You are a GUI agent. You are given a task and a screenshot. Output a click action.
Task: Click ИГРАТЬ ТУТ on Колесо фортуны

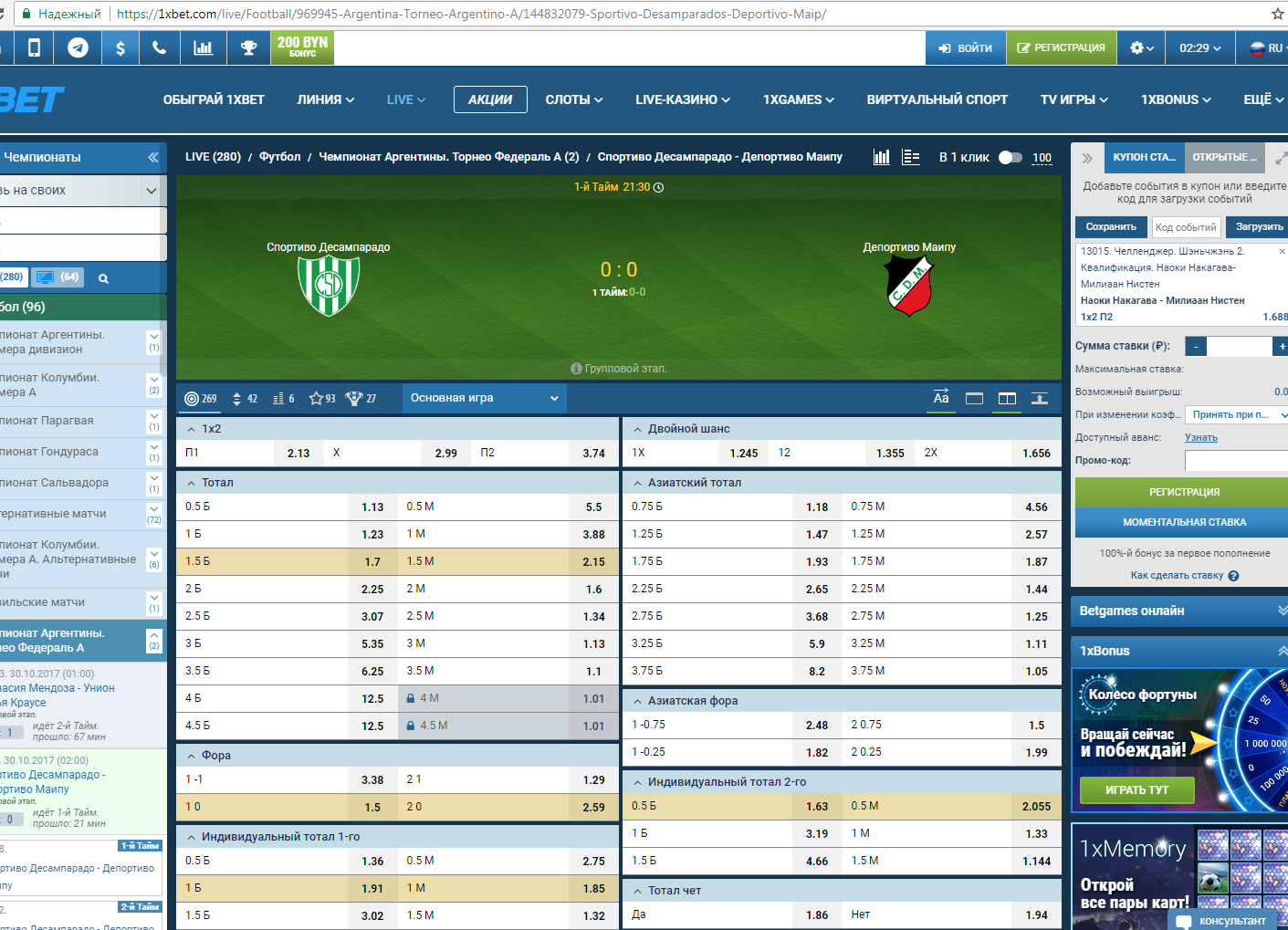(1136, 790)
